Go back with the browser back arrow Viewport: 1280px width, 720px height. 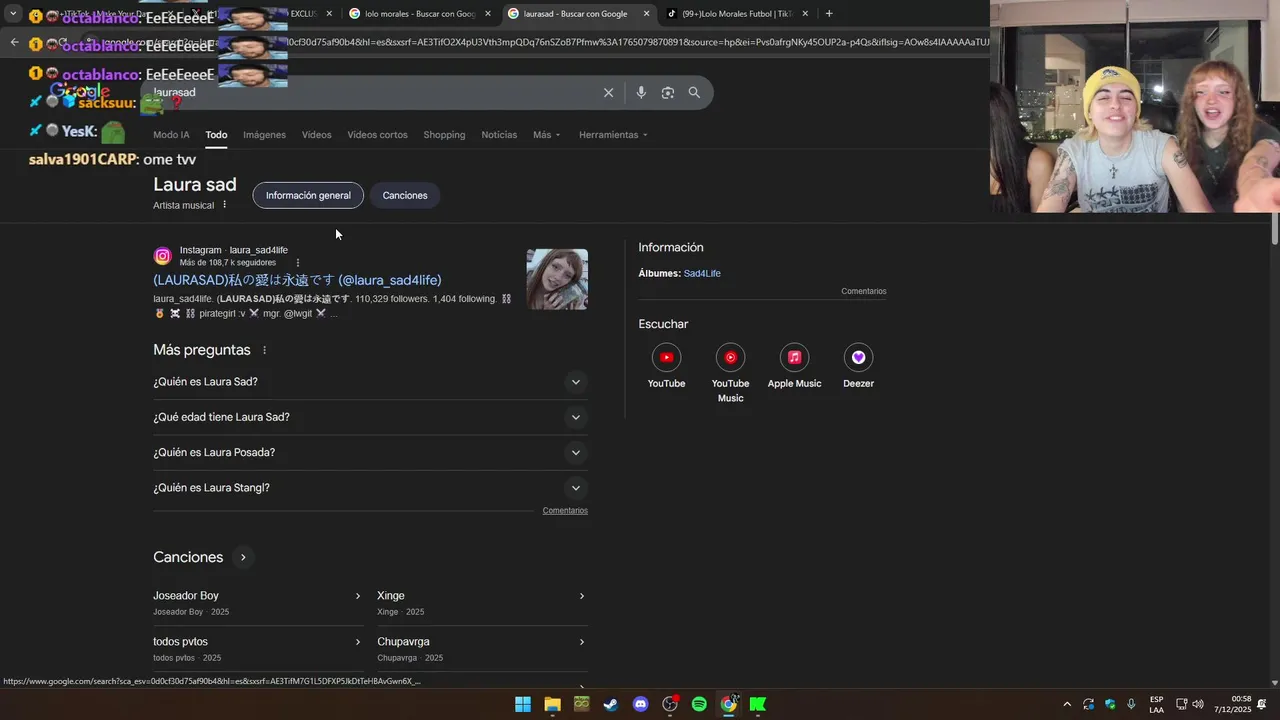pos(14,42)
